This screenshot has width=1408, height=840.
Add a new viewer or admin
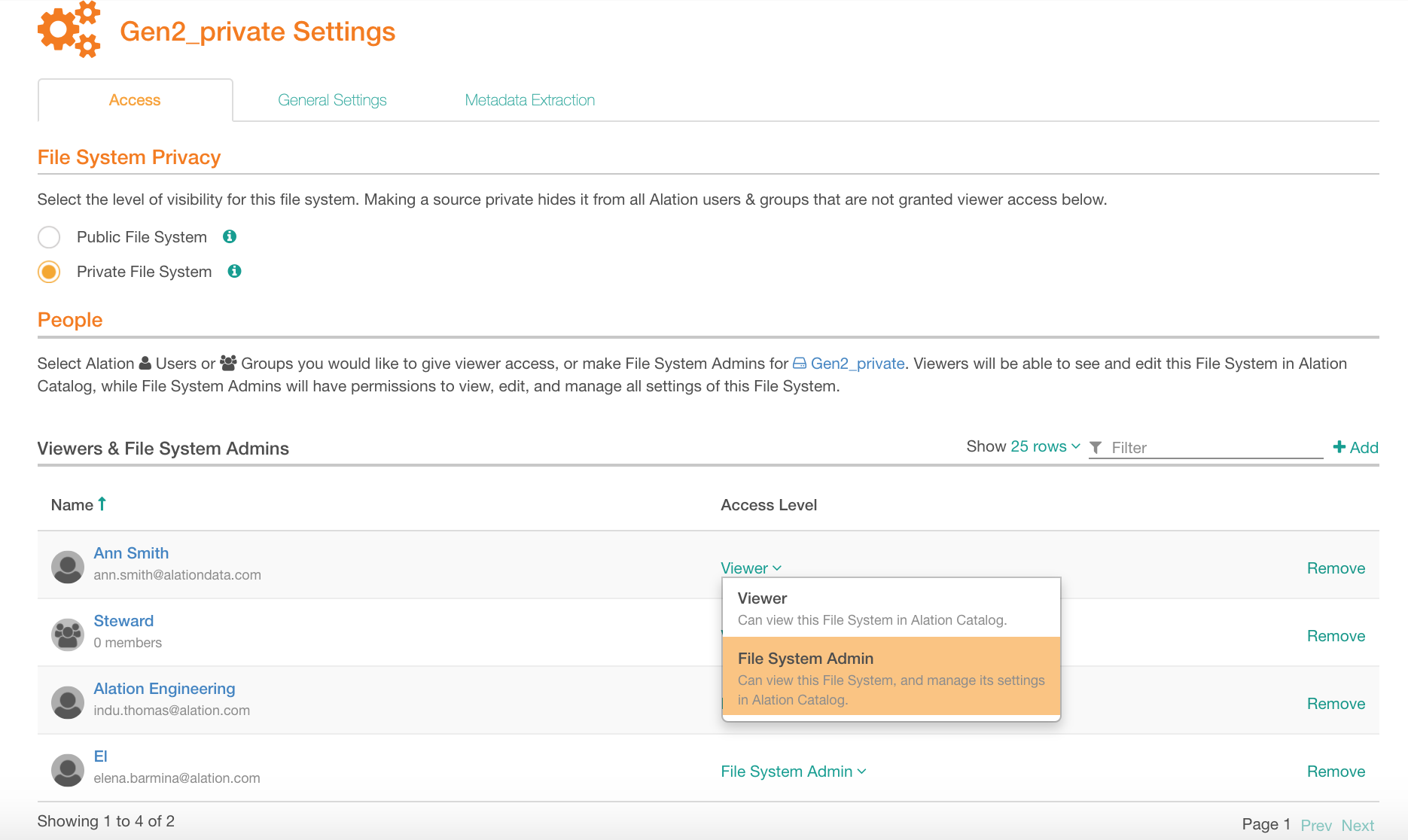[x=1356, y=447]
